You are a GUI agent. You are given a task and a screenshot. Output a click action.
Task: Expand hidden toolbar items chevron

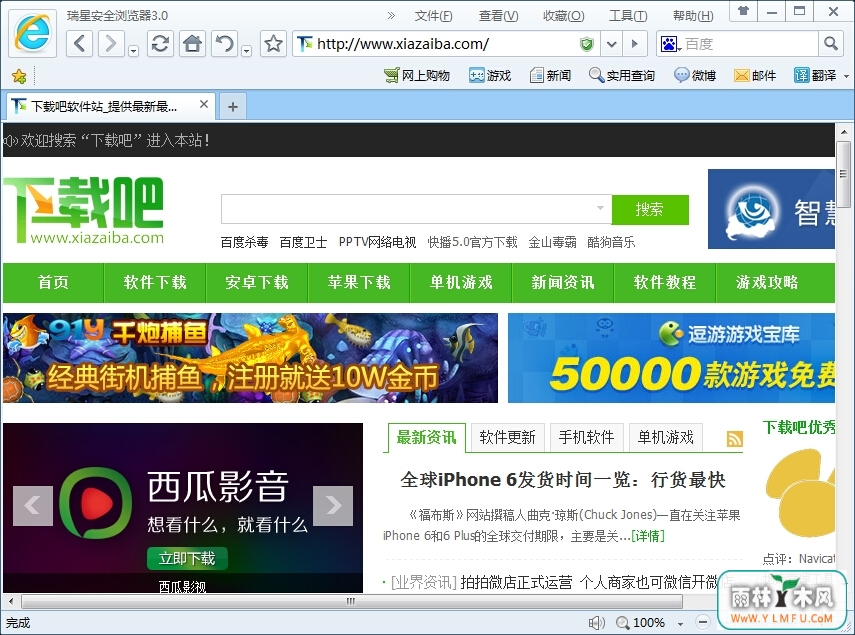pos(391,15)
